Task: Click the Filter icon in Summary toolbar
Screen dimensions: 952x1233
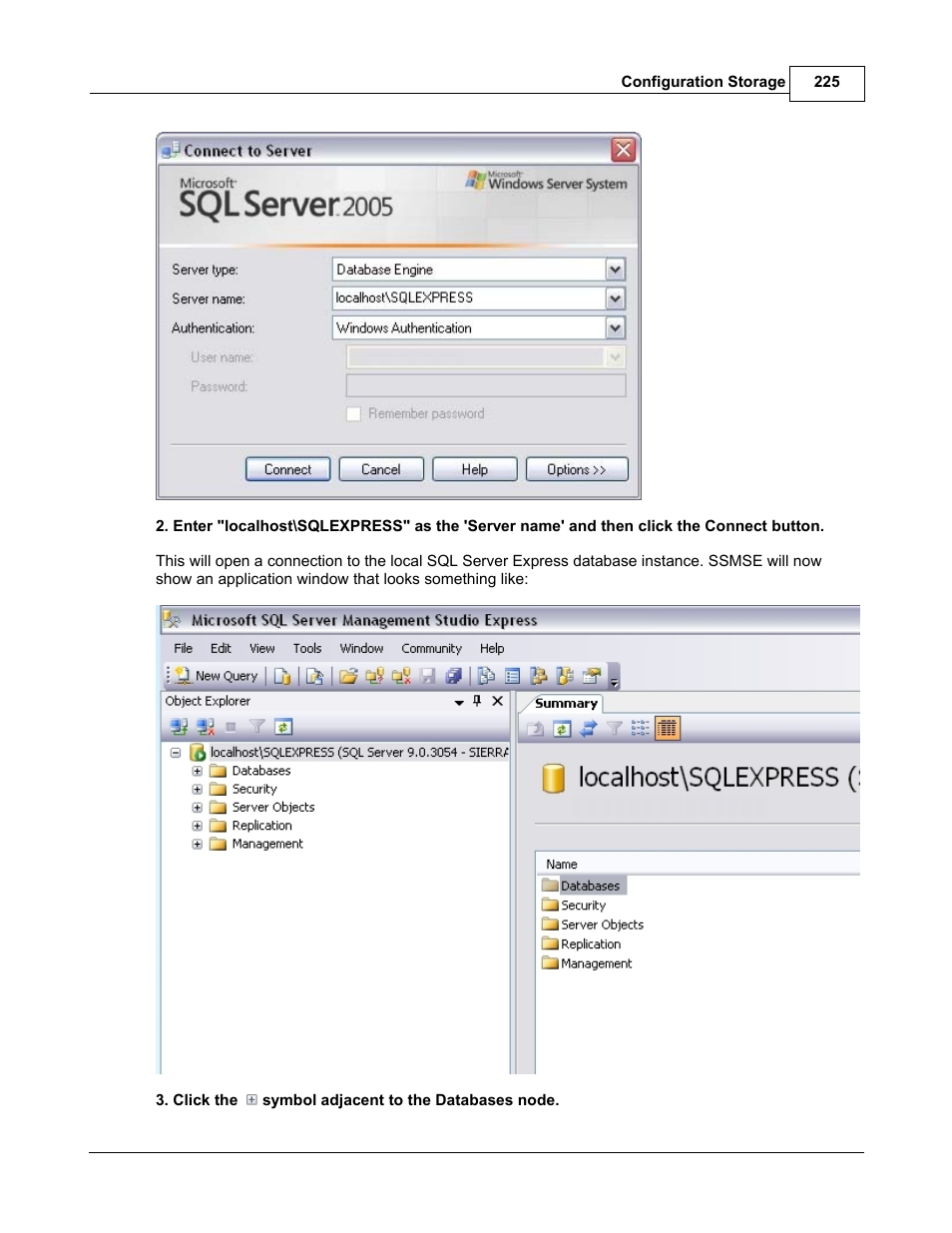Action: coord(614,729)
